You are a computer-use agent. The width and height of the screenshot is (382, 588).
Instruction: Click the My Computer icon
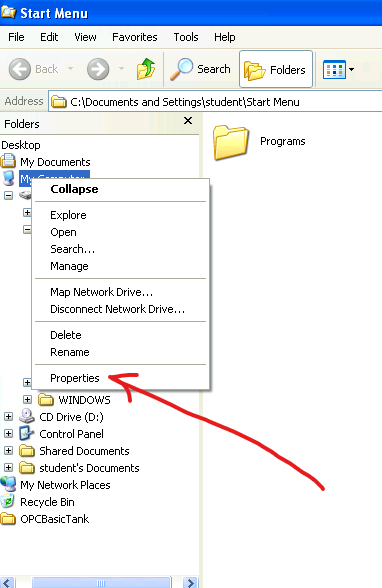coord(8,178)
